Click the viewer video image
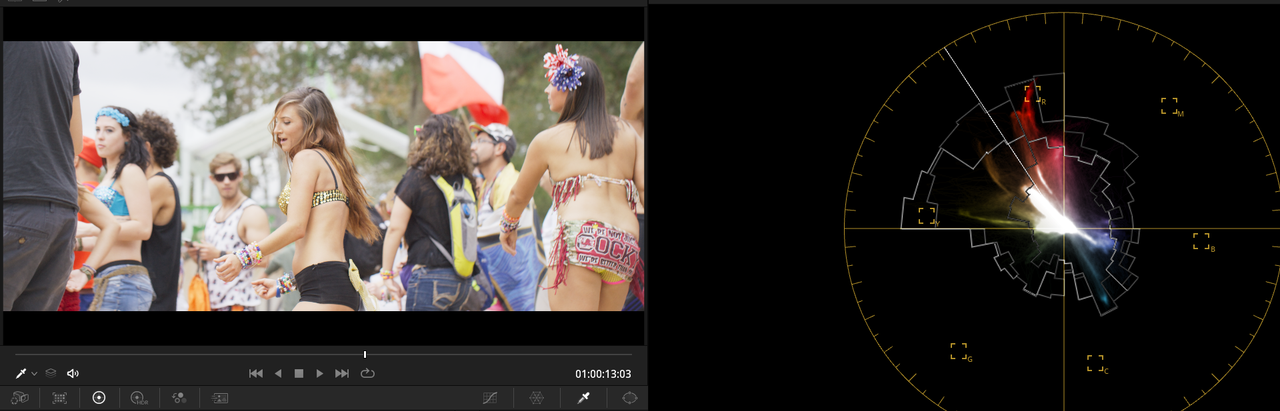Viewport: 1280px width, 411px height. point(323,176)
